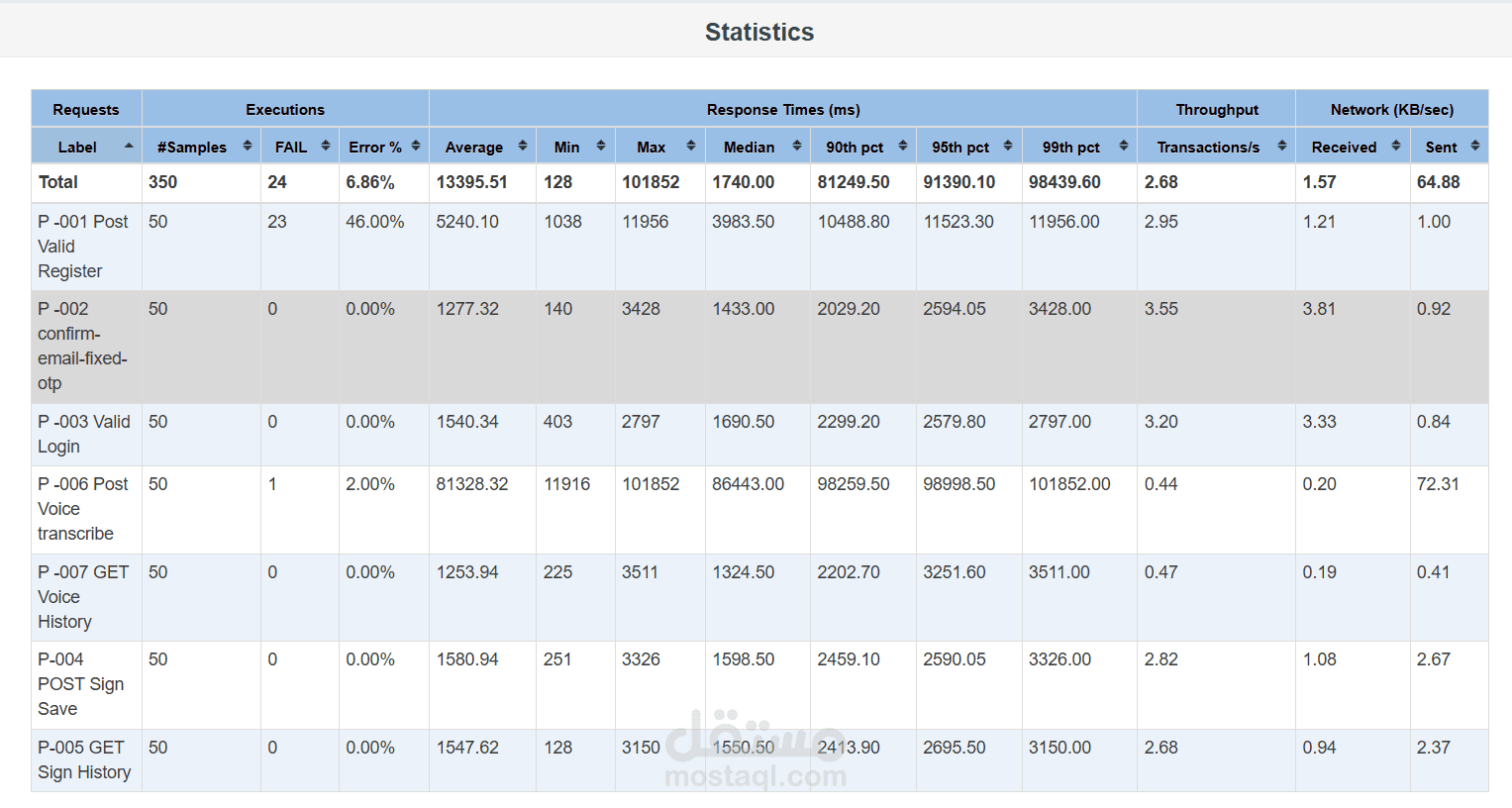
Task: Click the Total row label
Action: click(x=58, y=182)
